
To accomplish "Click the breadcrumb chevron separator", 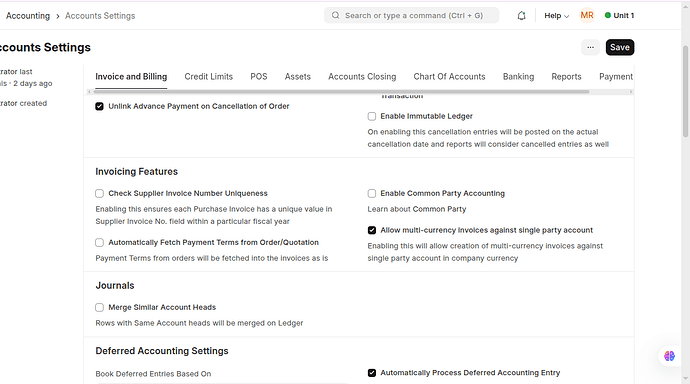I will point(58,16).
